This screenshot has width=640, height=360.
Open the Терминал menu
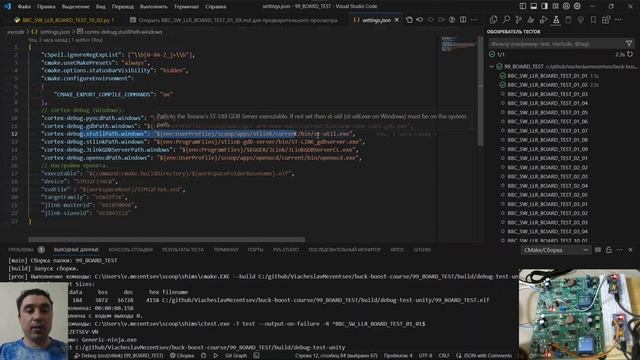[x=186, y=7]
